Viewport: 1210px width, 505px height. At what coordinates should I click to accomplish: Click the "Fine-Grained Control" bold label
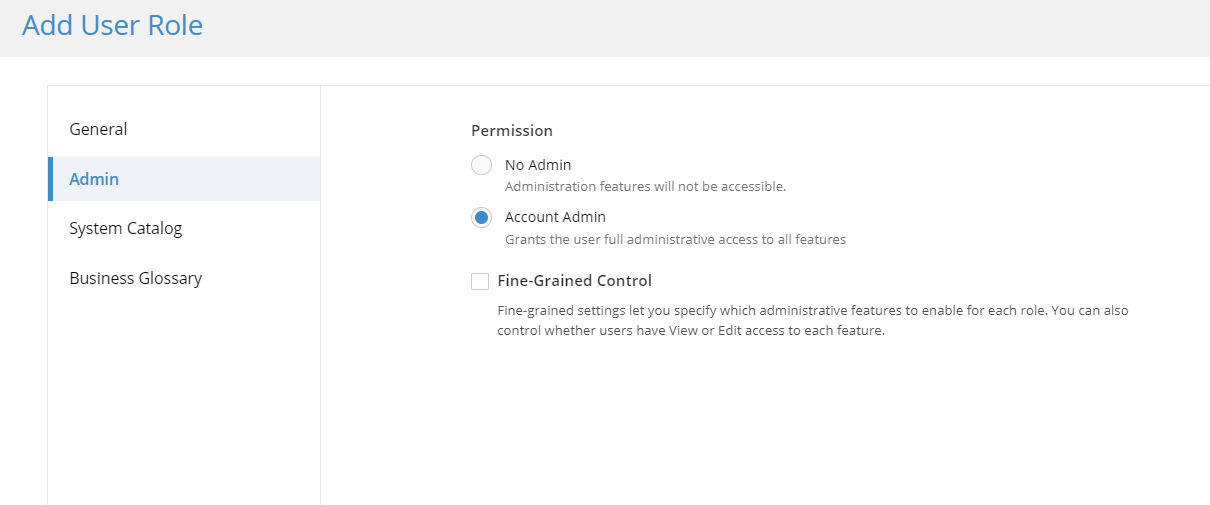[574, 281]
